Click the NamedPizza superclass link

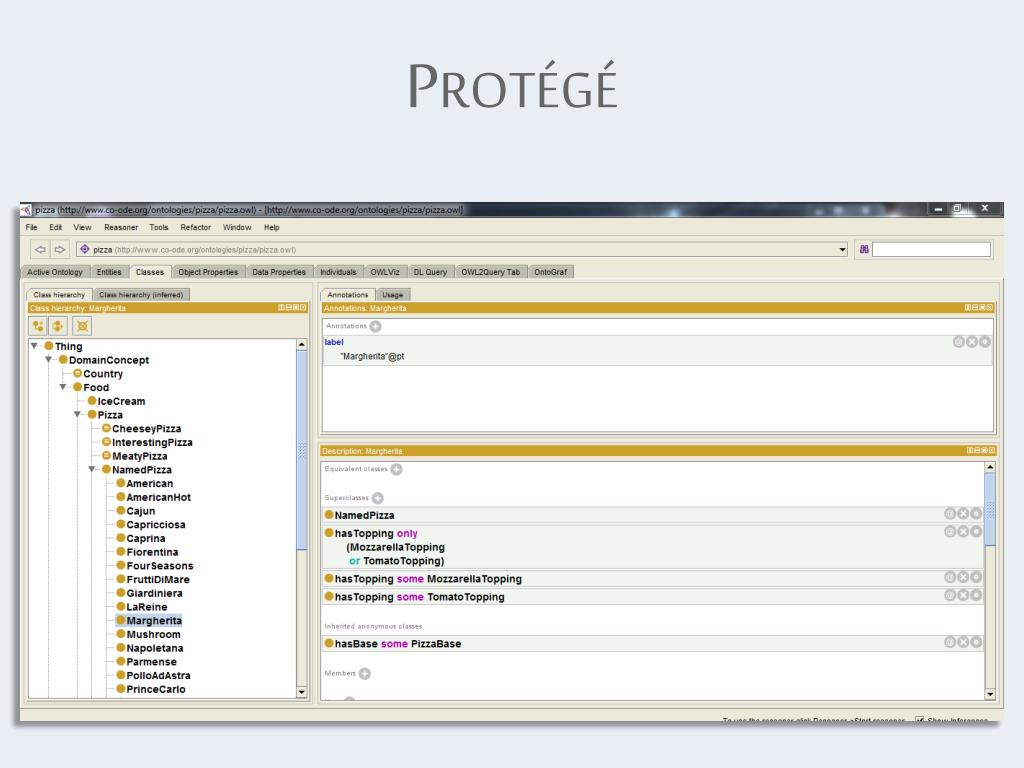(364, 515)
